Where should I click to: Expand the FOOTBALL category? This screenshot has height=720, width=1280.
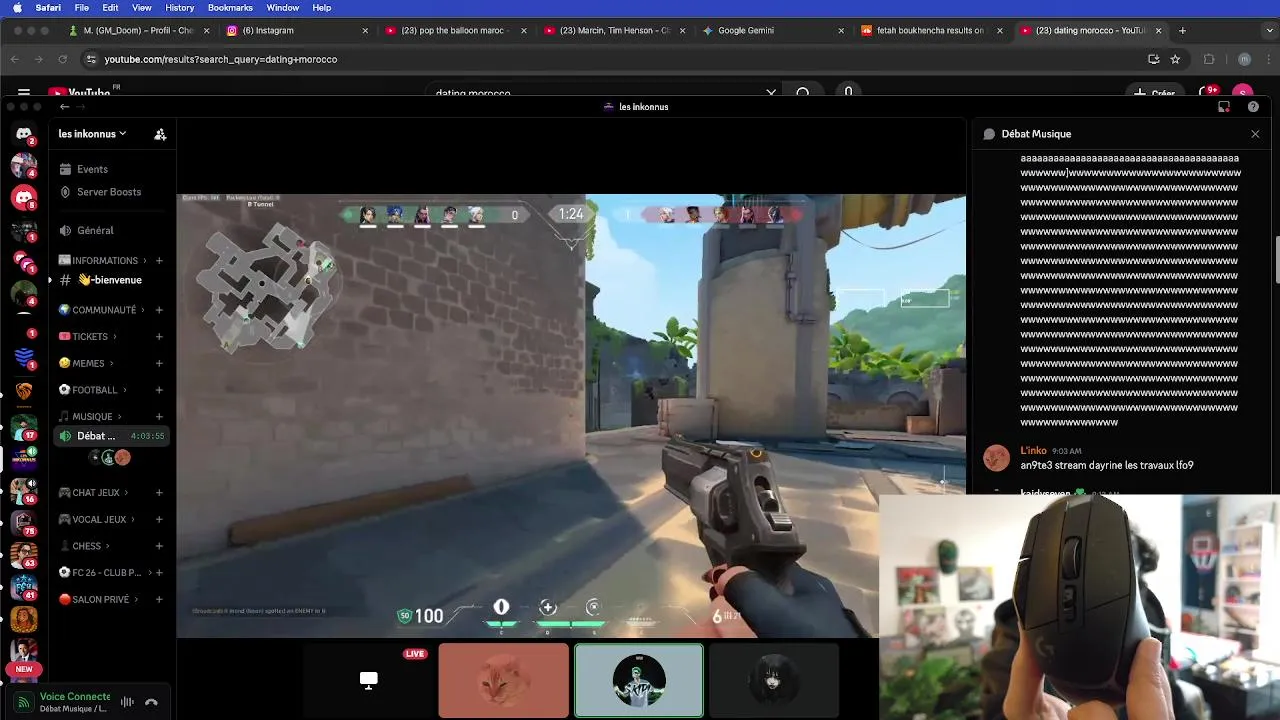tap(93, 390)
